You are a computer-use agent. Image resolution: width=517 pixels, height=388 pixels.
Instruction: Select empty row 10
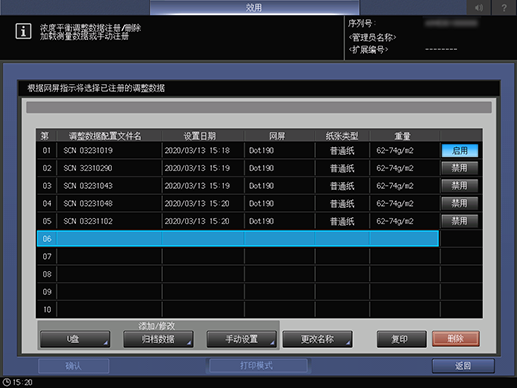coord(237,309)
